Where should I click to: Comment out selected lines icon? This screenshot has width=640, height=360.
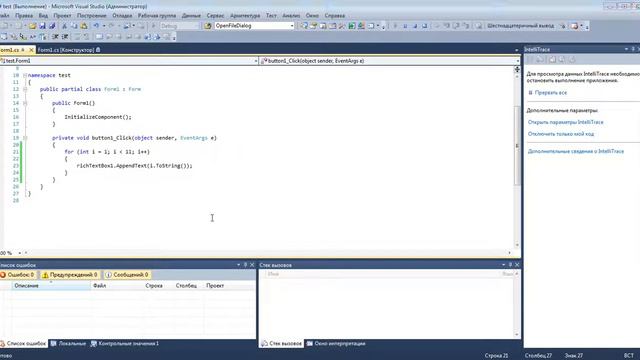tap(77, 37)
